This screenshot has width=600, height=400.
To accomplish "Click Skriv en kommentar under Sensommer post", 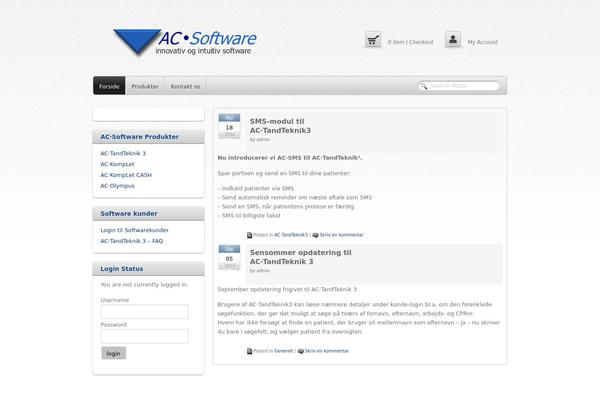I will pyautogui.click(x=327, y=351).
